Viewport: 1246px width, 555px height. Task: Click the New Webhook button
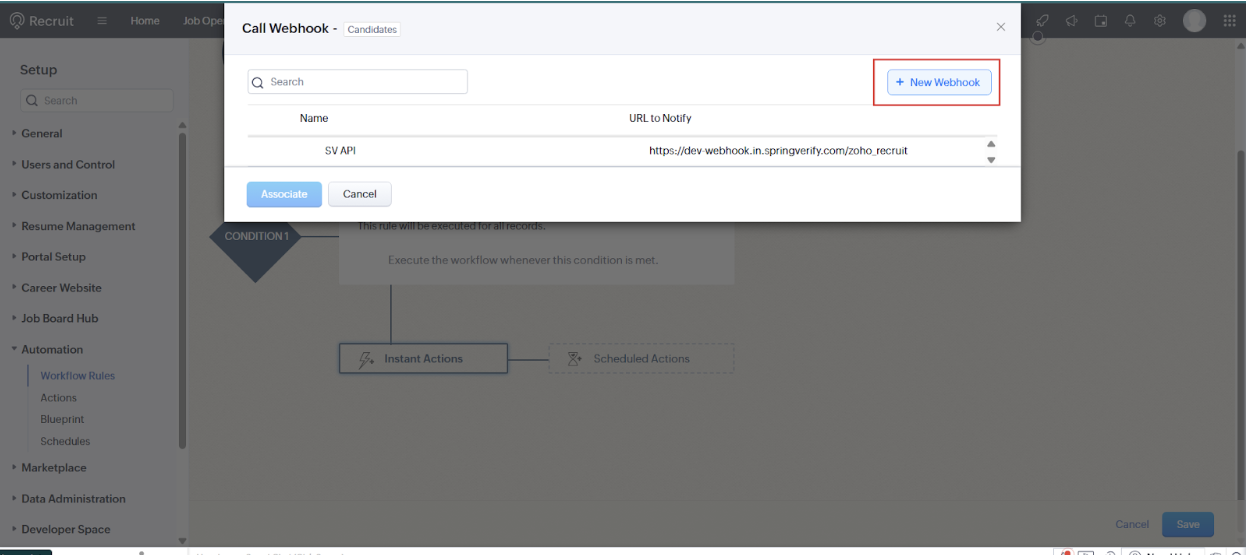(x=937, y=82)
